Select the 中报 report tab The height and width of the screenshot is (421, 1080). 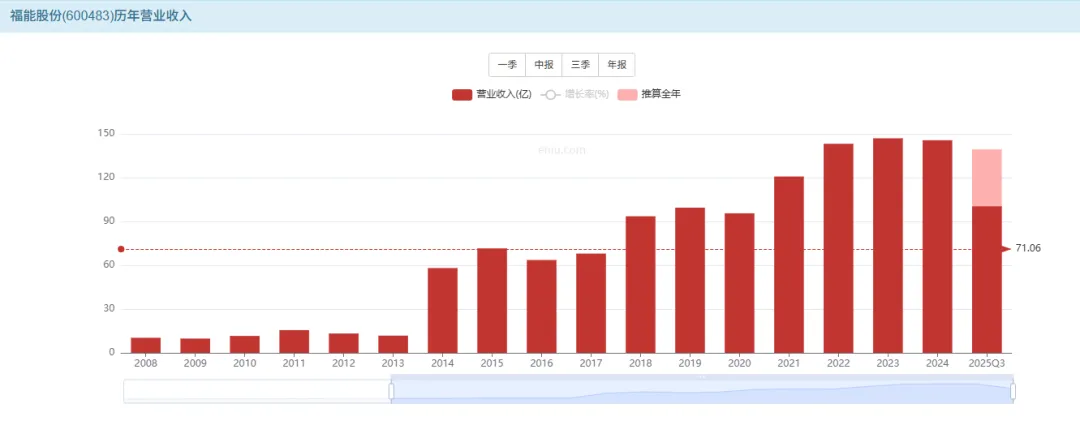point(543,65)
